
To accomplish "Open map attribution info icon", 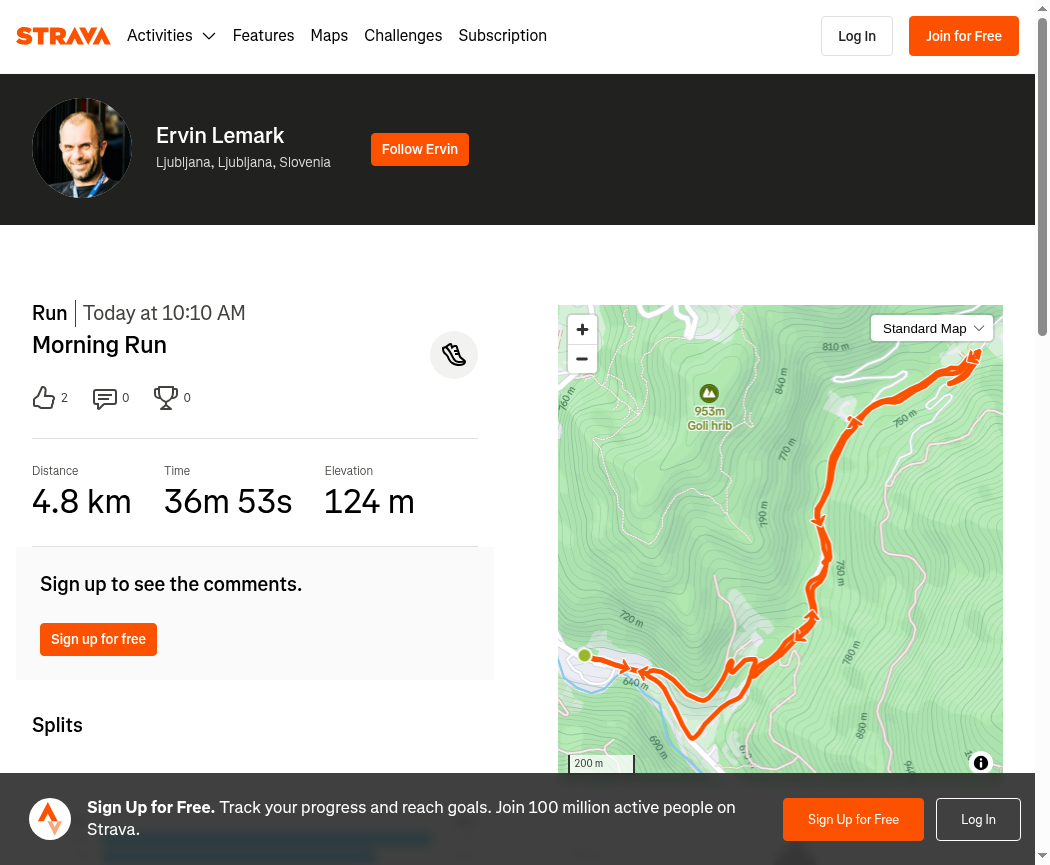I will coord(980,763).
